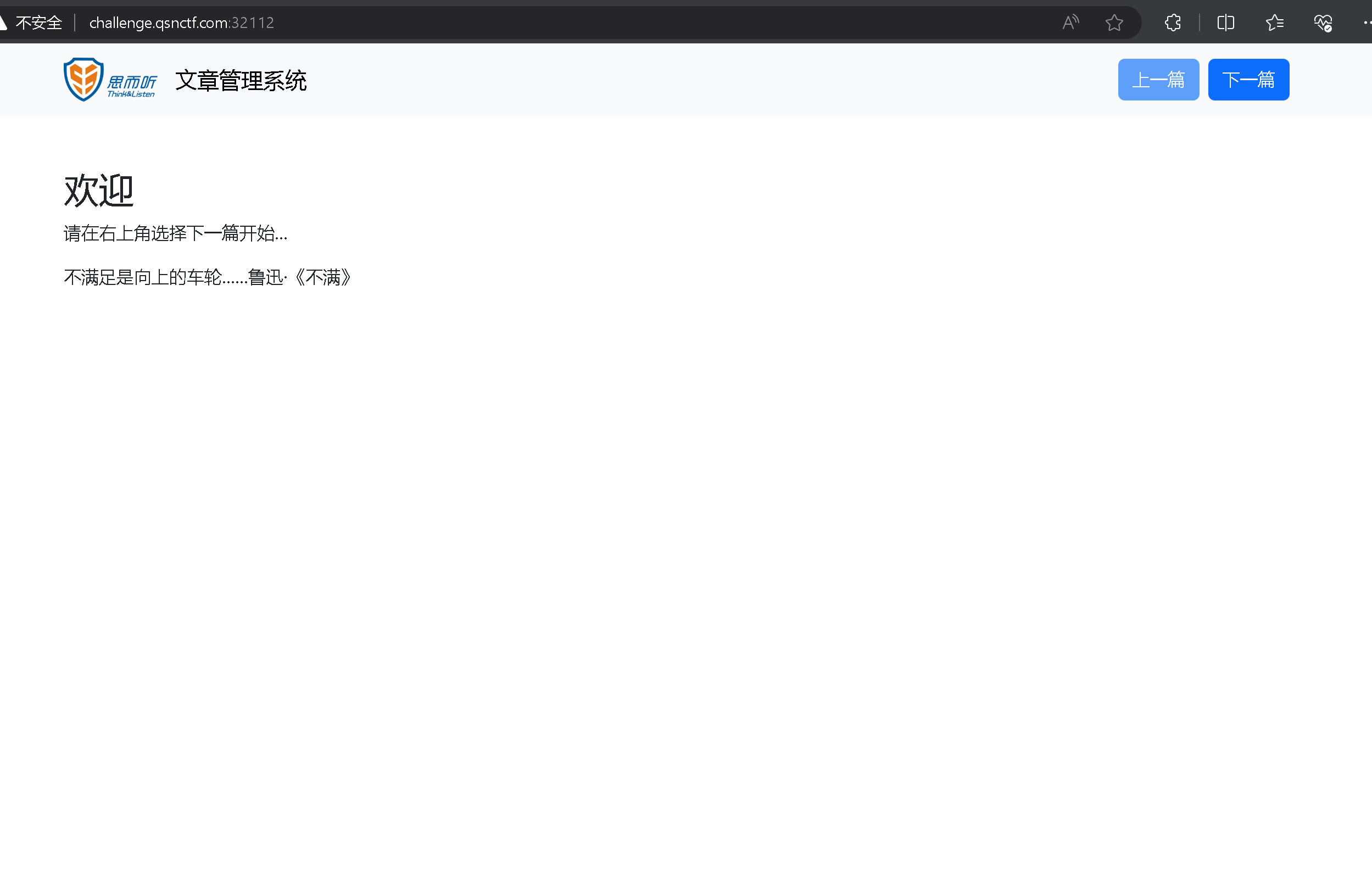Click the 文章管理系统 site title
Viewport: 1372px width, 889px height.
pos(241,80)
